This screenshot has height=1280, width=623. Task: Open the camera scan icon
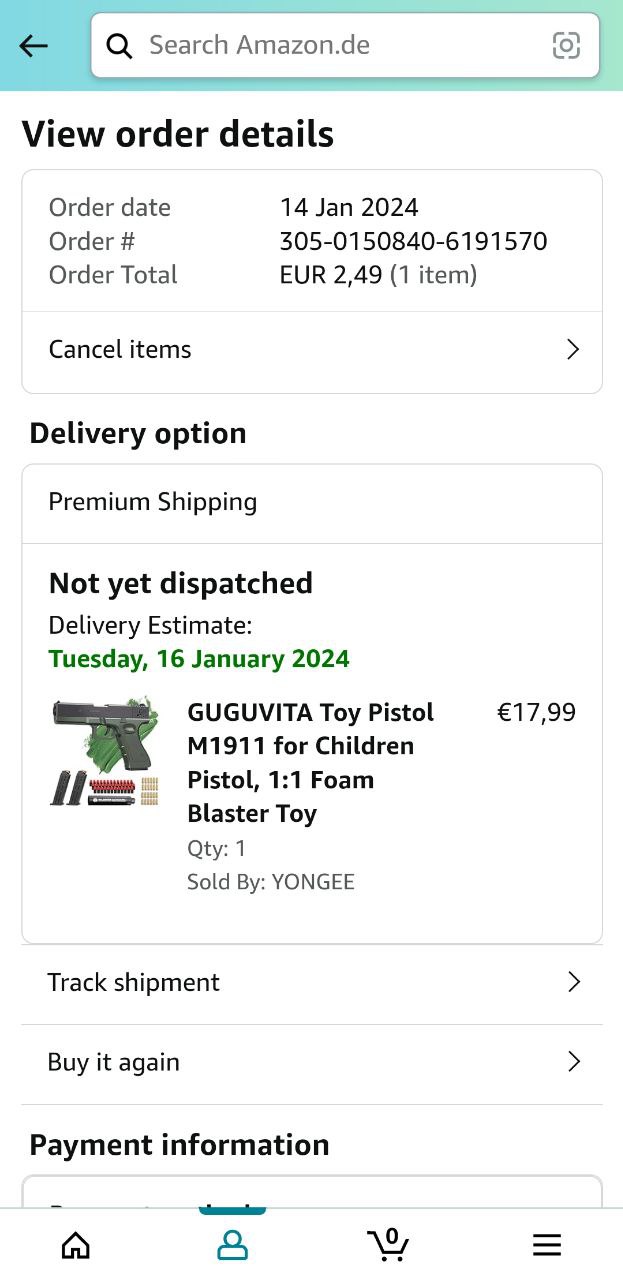[x=566, y=46]
